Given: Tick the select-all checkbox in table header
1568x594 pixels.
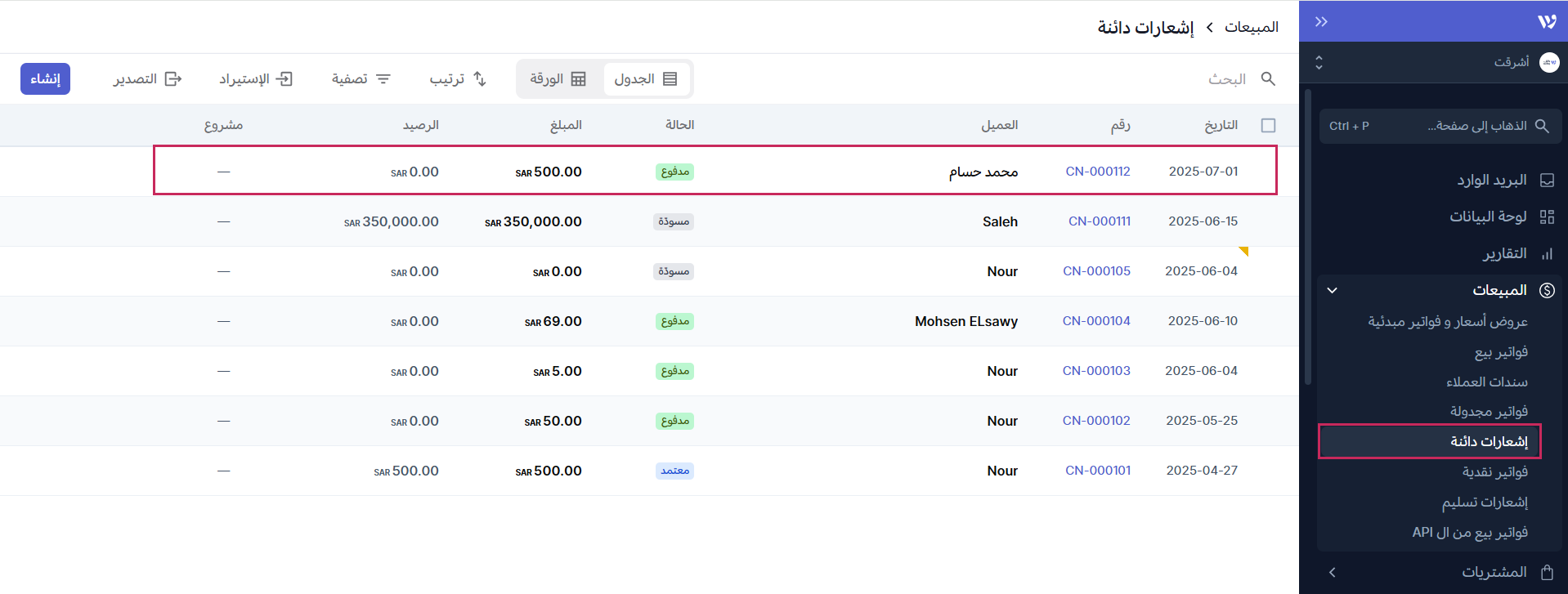Looking at the screenshot, I should point(1268,125).
